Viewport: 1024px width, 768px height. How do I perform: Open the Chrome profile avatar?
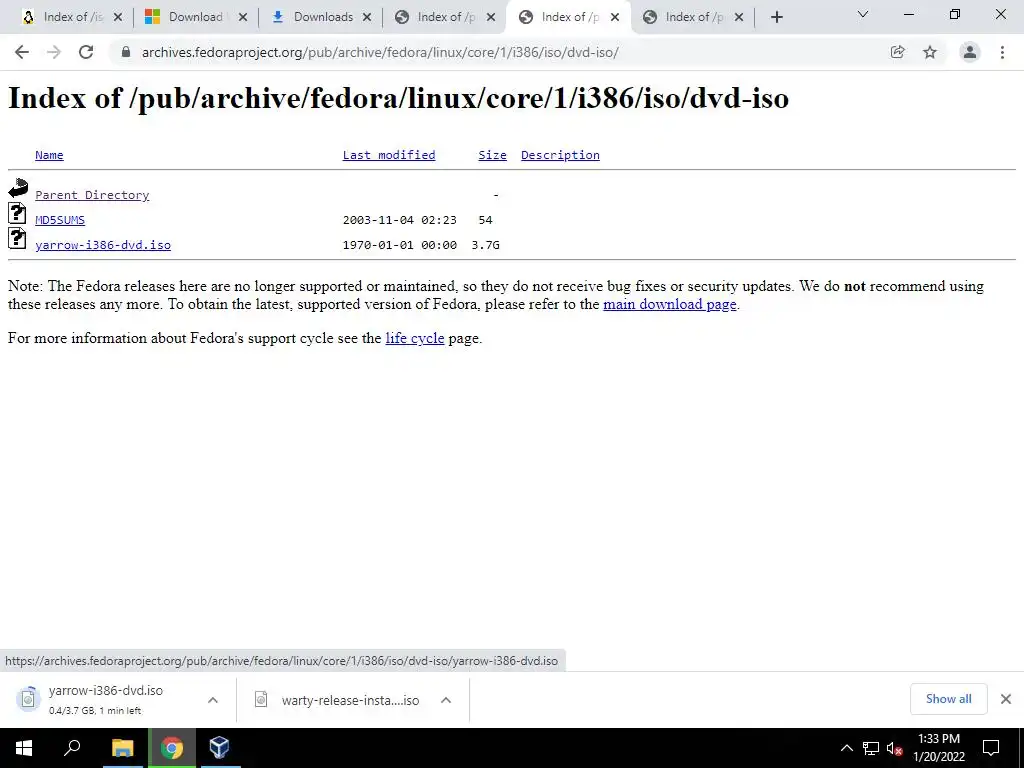pyautogui.click(x=970, y=52)
